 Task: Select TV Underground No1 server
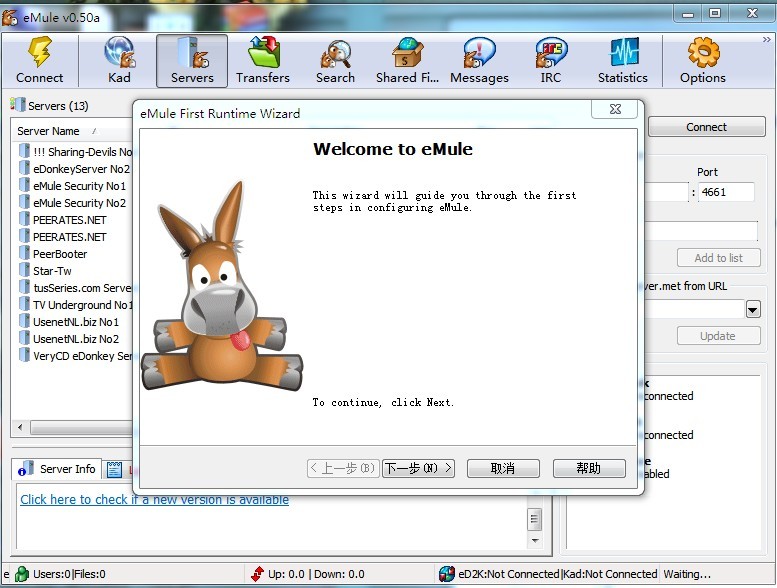(x=83, y=305)
